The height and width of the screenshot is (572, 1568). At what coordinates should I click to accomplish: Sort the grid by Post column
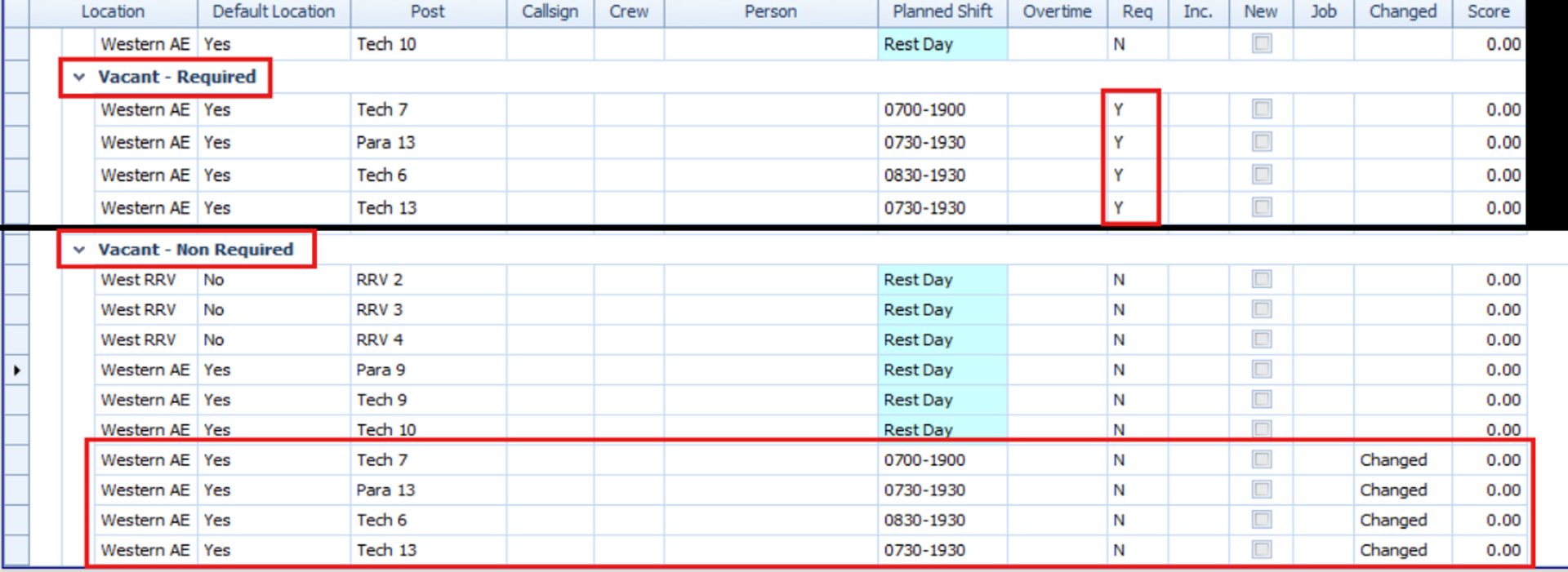point(427,11)
